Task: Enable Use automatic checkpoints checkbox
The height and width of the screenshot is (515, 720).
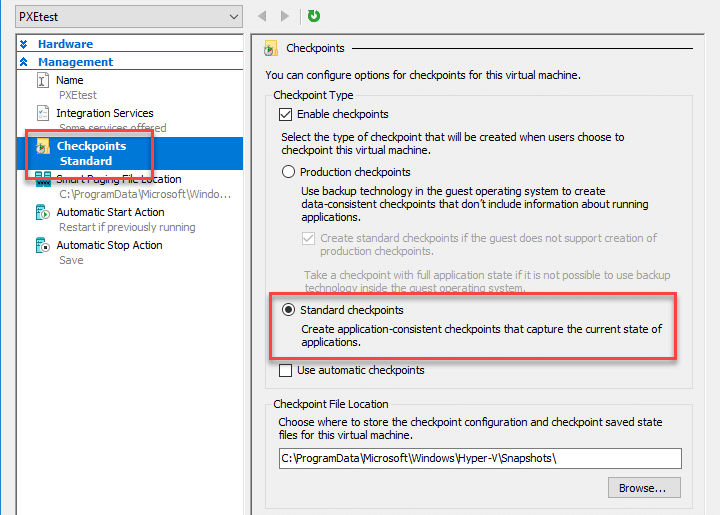Action: pos(286,370)
